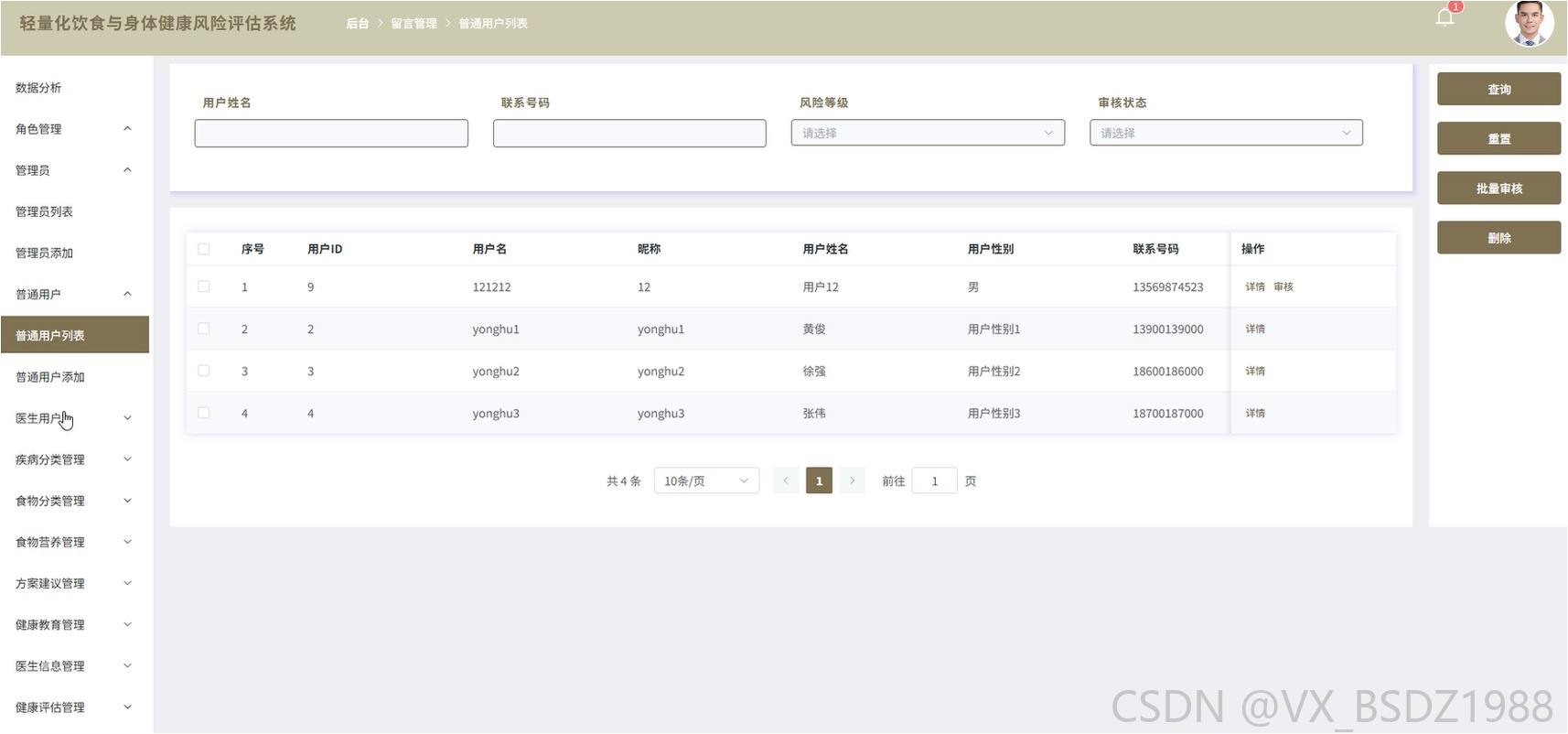The image size is (1568, 734).
Task: Open 管理员添加 in the sidebar
Action: click(74, 253)
